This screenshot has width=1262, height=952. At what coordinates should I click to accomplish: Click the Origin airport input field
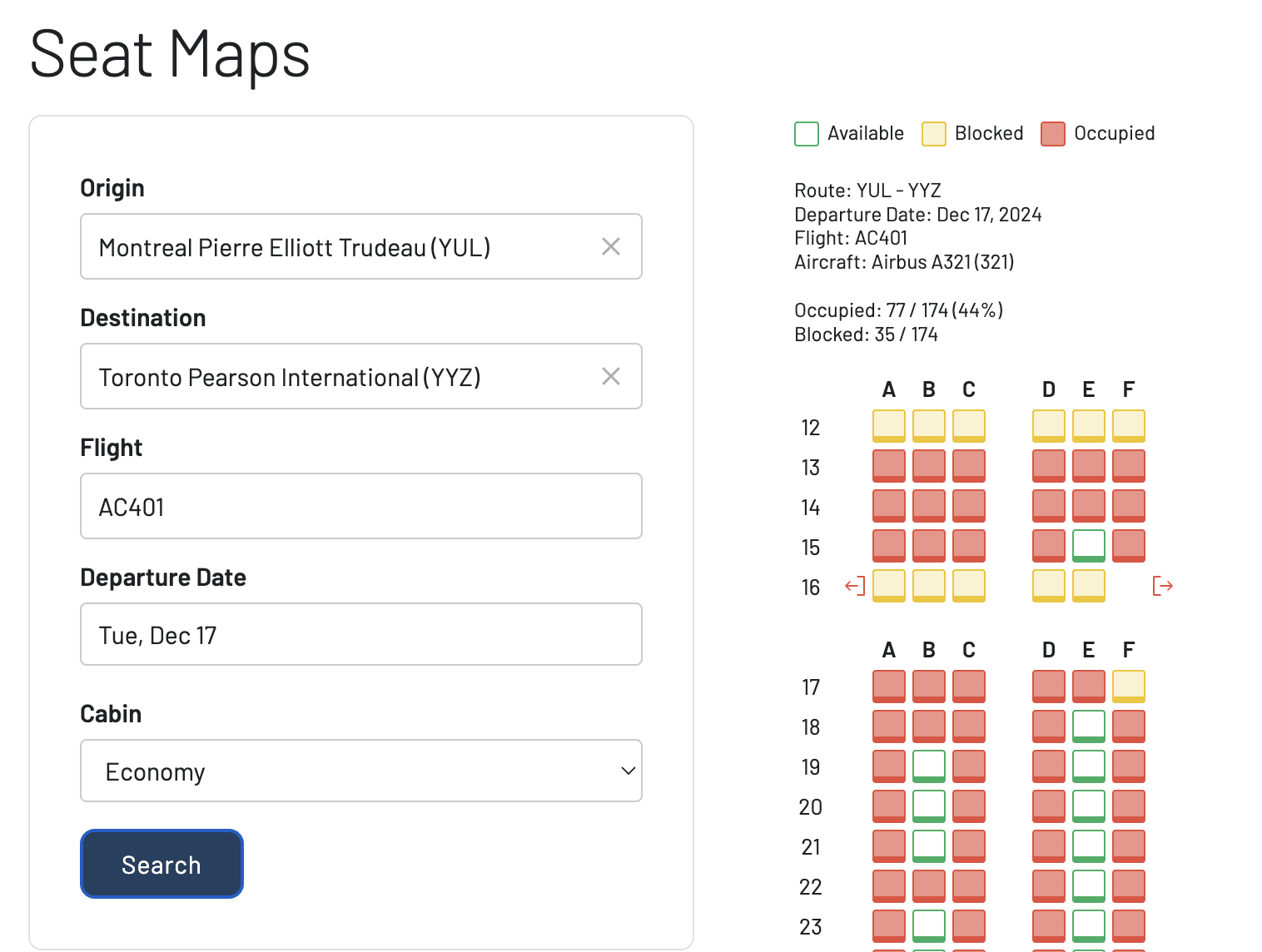tap(361, 246)
